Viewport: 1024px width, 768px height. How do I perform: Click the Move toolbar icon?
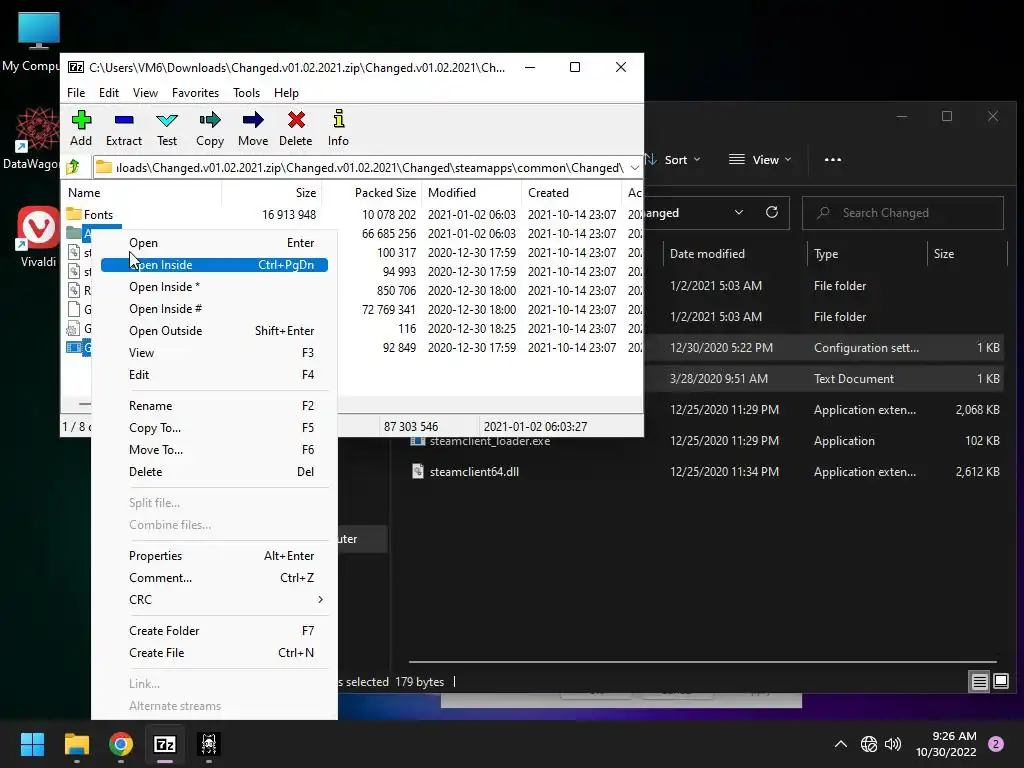click(x=253, y=128)
